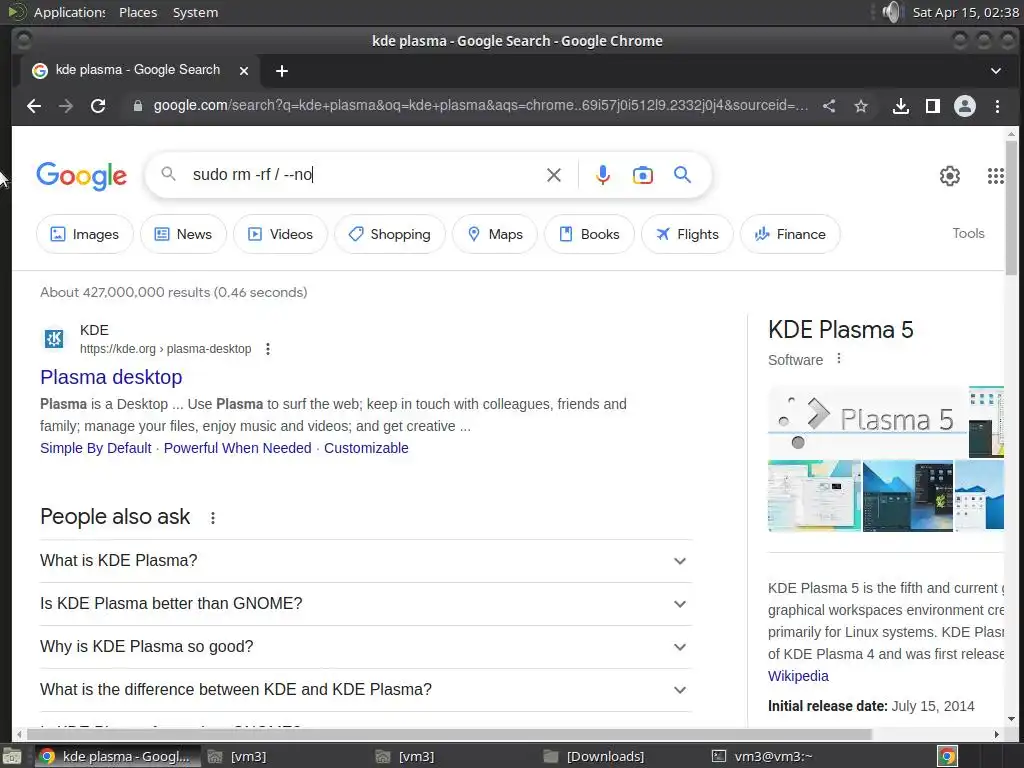The image size is (1024, 768).
Task: Open People also ask options menu
Action: coord(212,518)
